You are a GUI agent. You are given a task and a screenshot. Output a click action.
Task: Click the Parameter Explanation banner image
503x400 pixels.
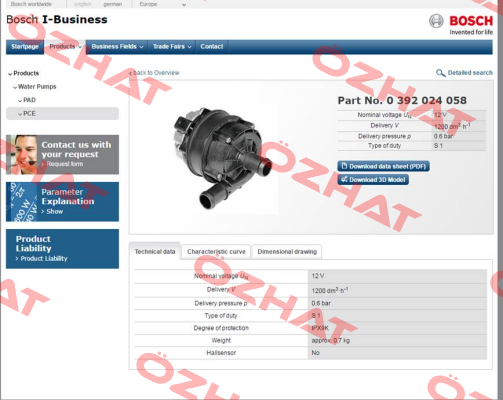coord(22,202)
